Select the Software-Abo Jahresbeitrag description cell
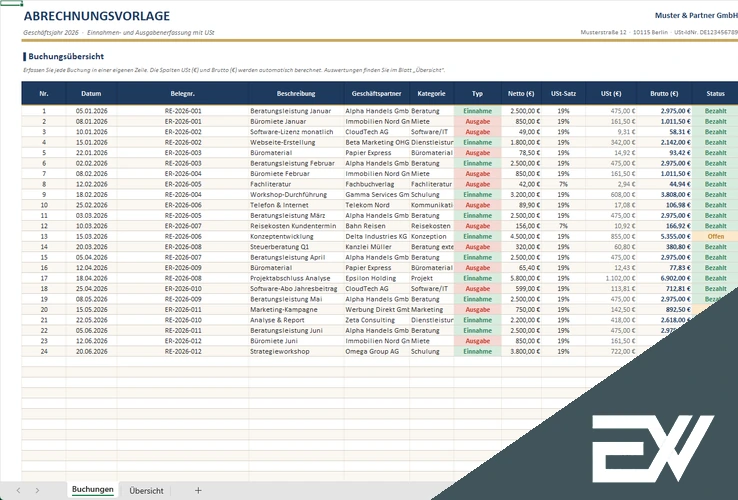The image size is (738, 500). (296, 289)
